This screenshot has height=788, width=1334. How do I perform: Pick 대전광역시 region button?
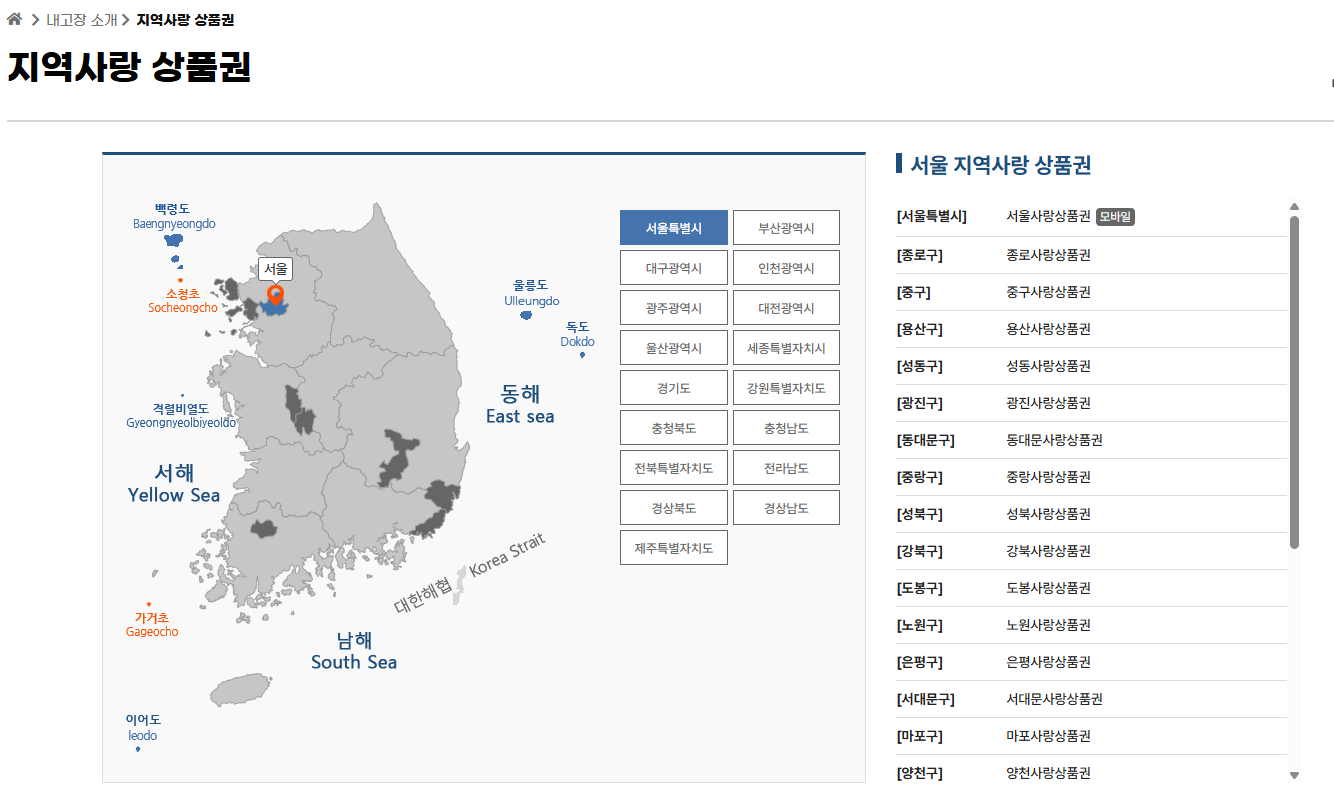pyautogui.click(x=786, y=308)
